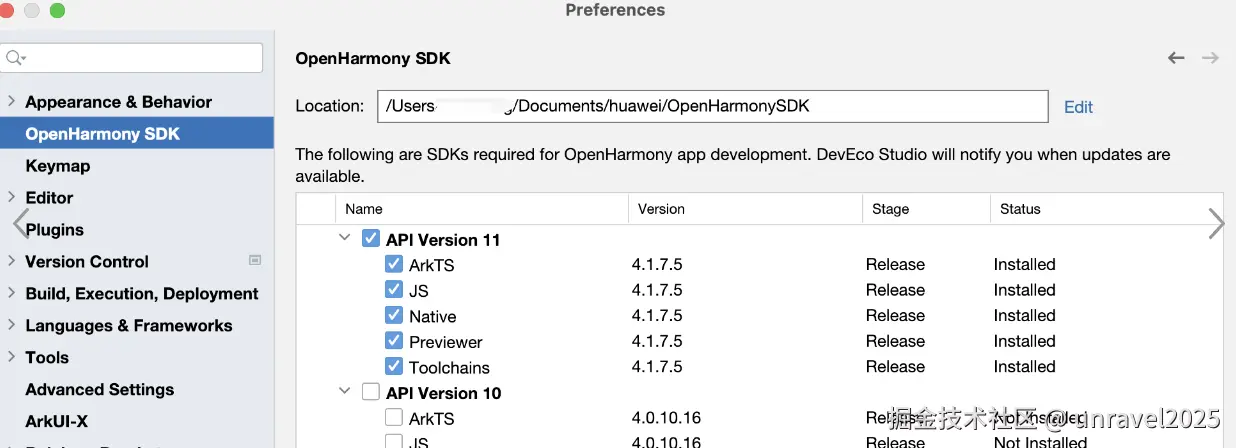Enable the API Version 10 checkbox
Viewport: 1236px width, 448px height.
tap(371, 392)
